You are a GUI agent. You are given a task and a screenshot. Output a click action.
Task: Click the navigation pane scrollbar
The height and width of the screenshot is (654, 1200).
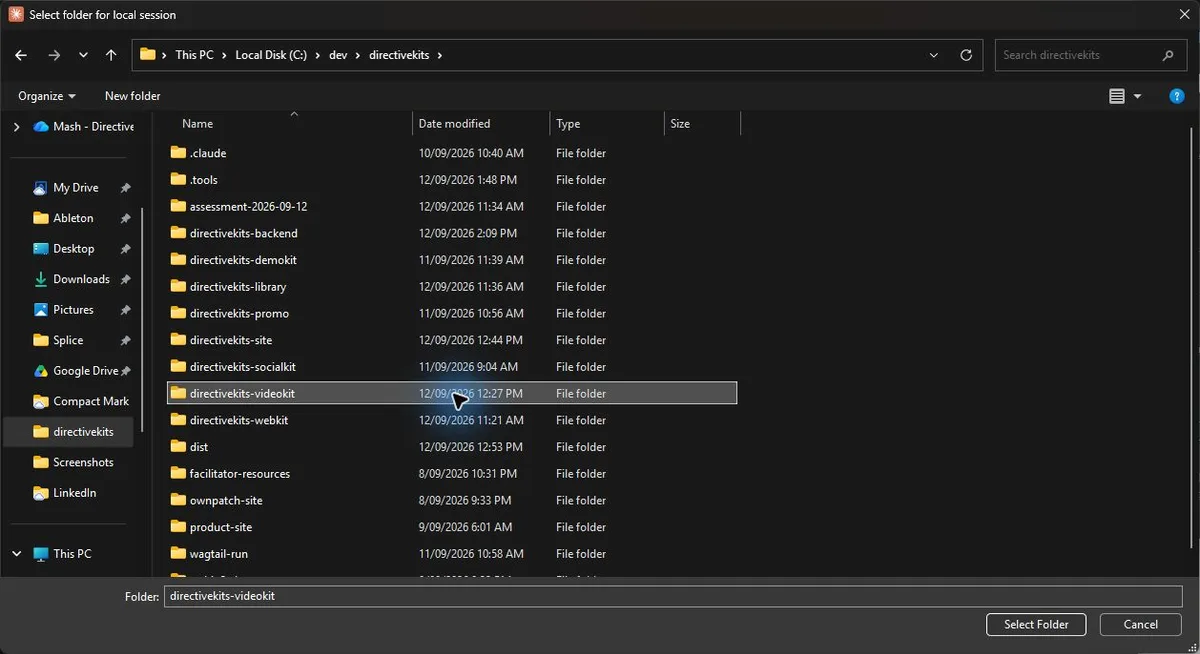coord(142,320)
